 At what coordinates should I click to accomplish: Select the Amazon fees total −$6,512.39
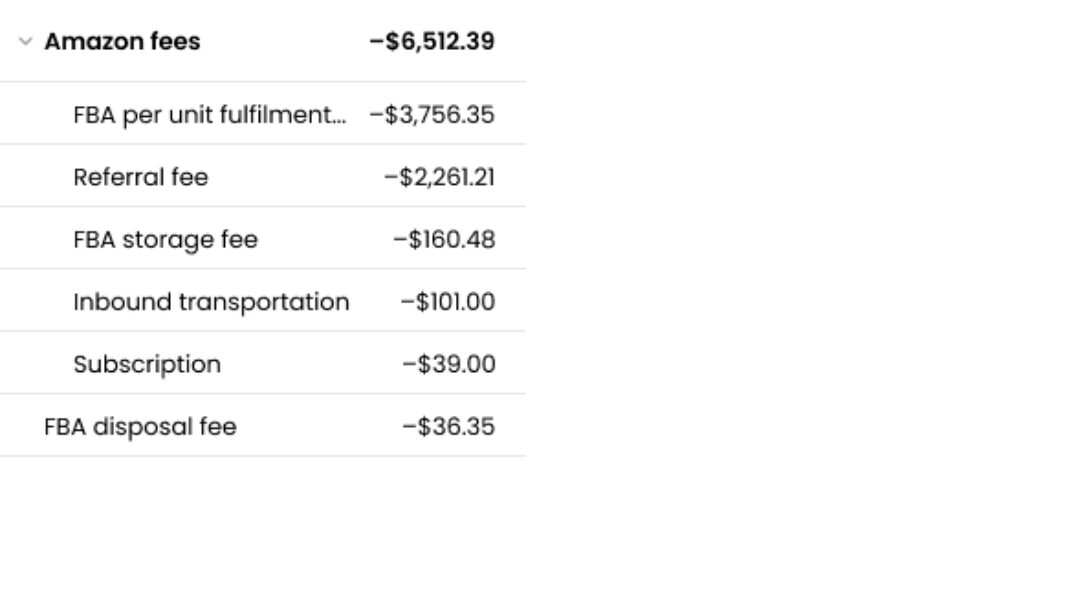tap(432, 41)
